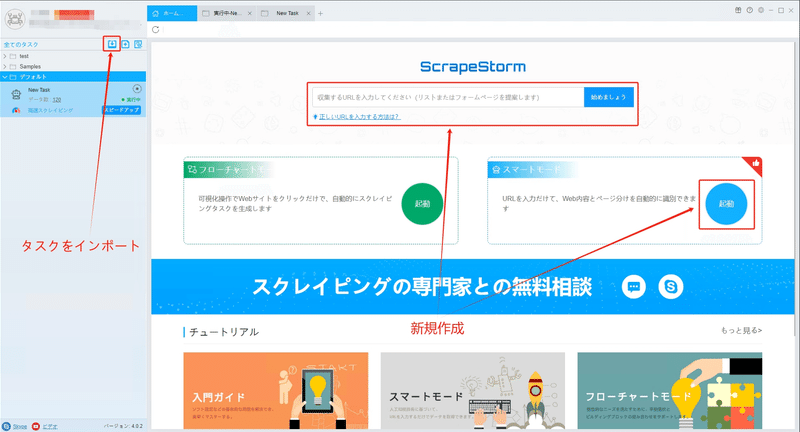Click the folder icon of the test folder

point(13,56)
